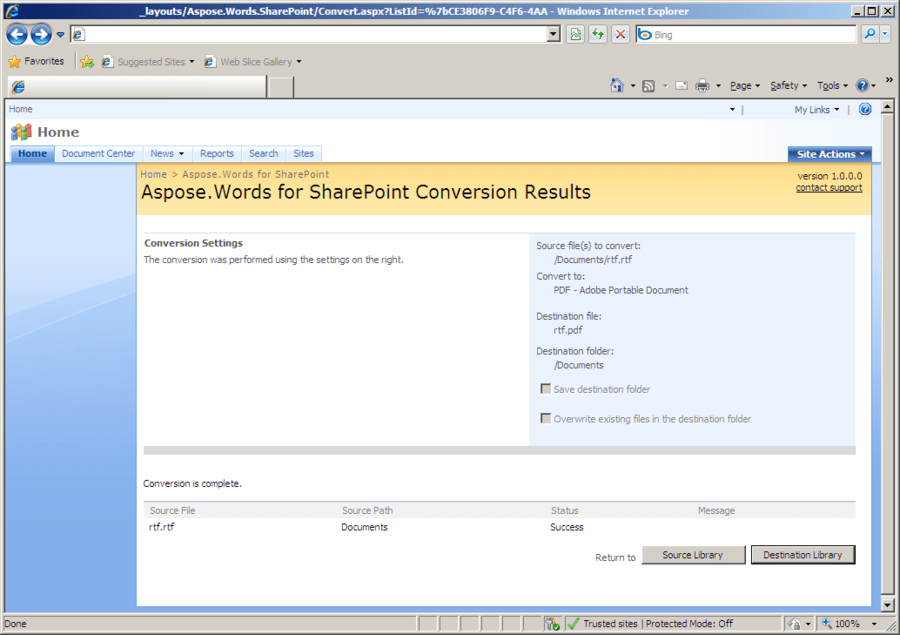
Task: Click the Internet Explorer title bar icon
Action: pyautogui.click(x=11, y=10)
